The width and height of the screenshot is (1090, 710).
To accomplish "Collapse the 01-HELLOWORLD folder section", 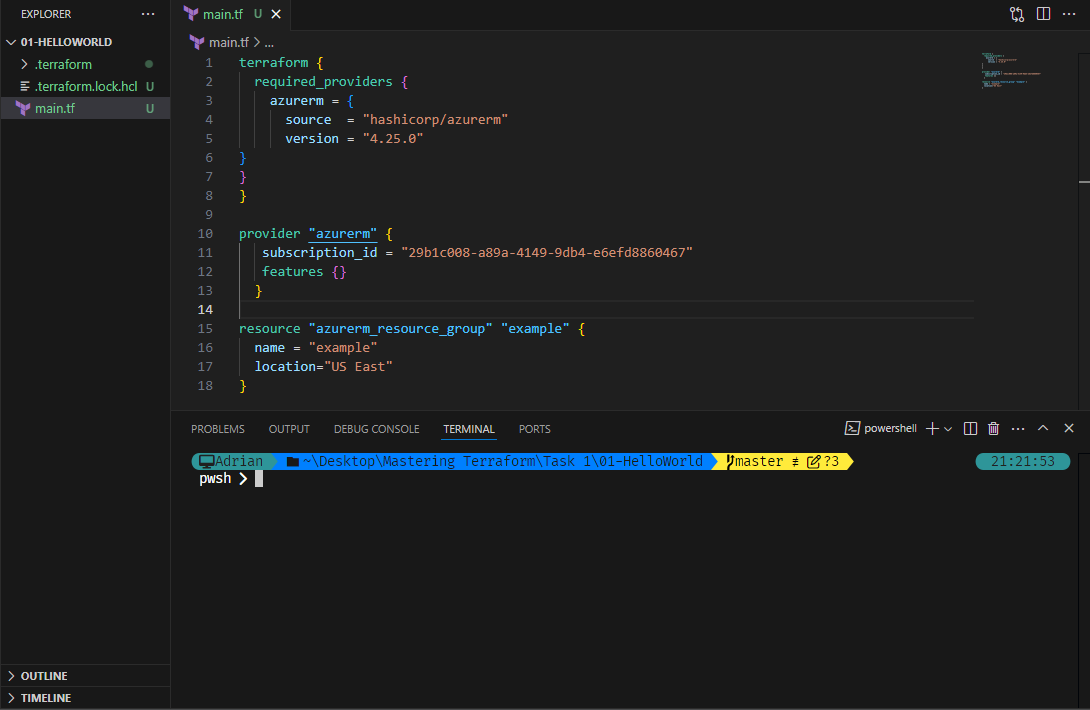I will click(x=66, y=42).
